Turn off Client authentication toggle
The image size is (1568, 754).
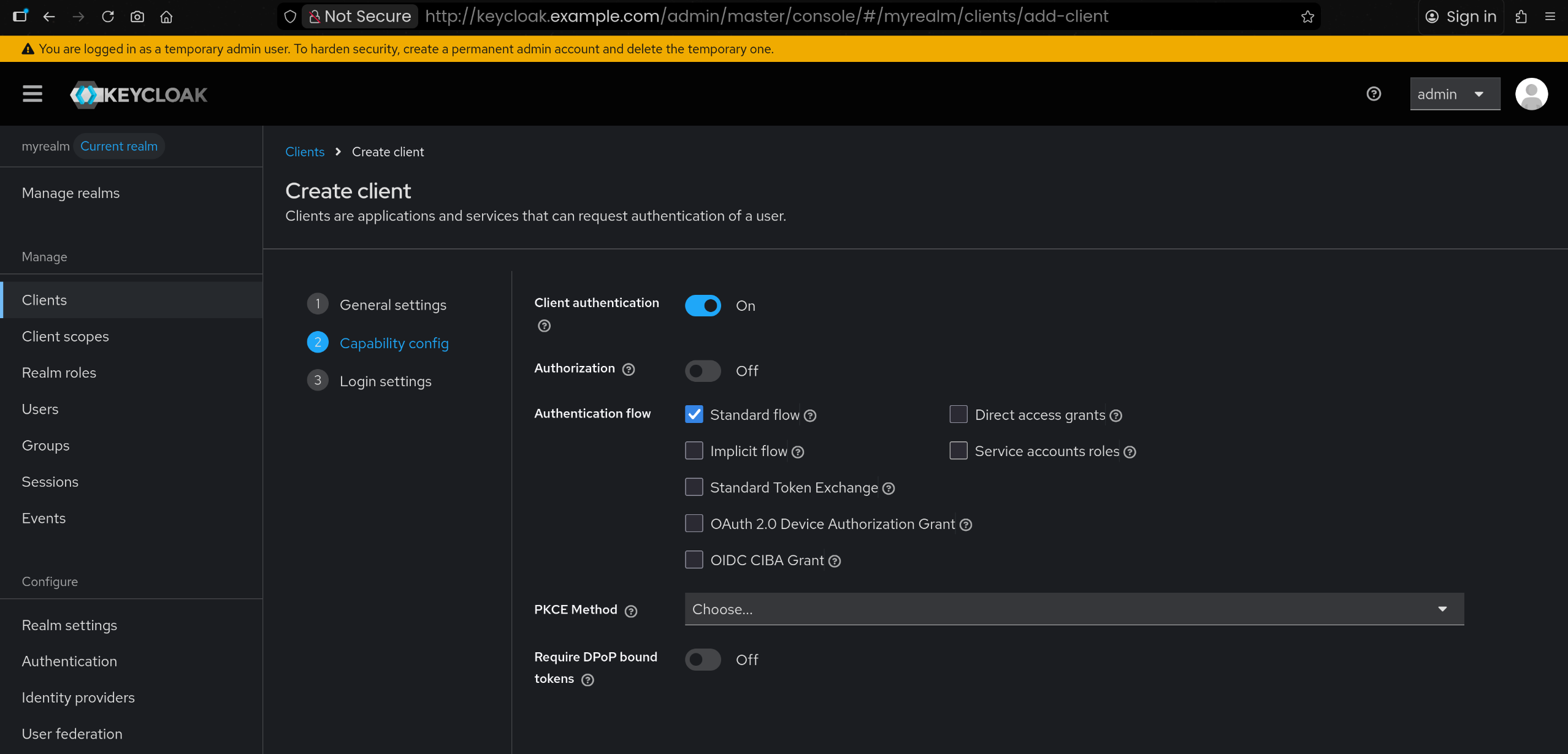[x=703, y=306]
